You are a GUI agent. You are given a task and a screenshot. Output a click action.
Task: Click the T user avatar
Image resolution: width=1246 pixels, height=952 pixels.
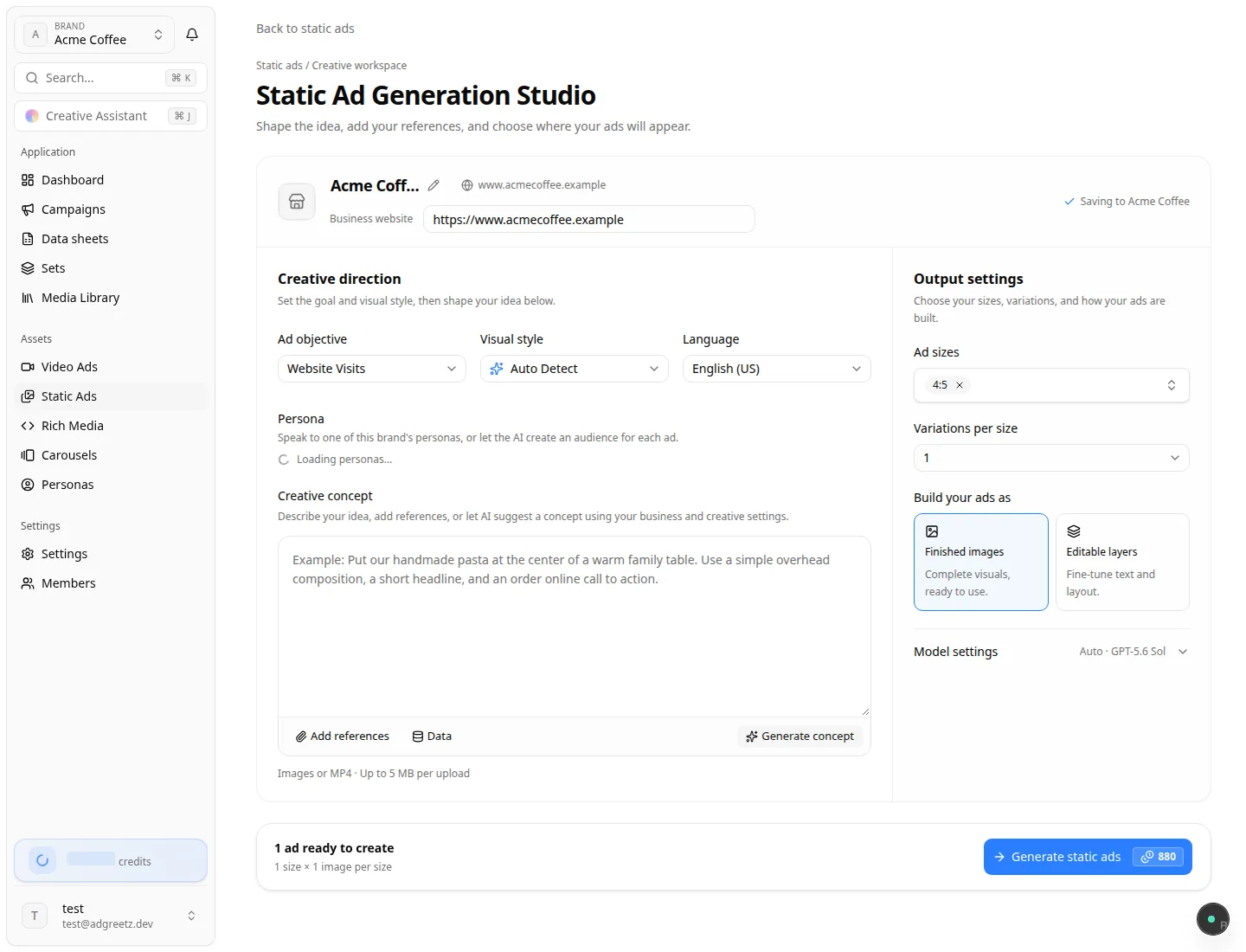[x=35, y=916]
